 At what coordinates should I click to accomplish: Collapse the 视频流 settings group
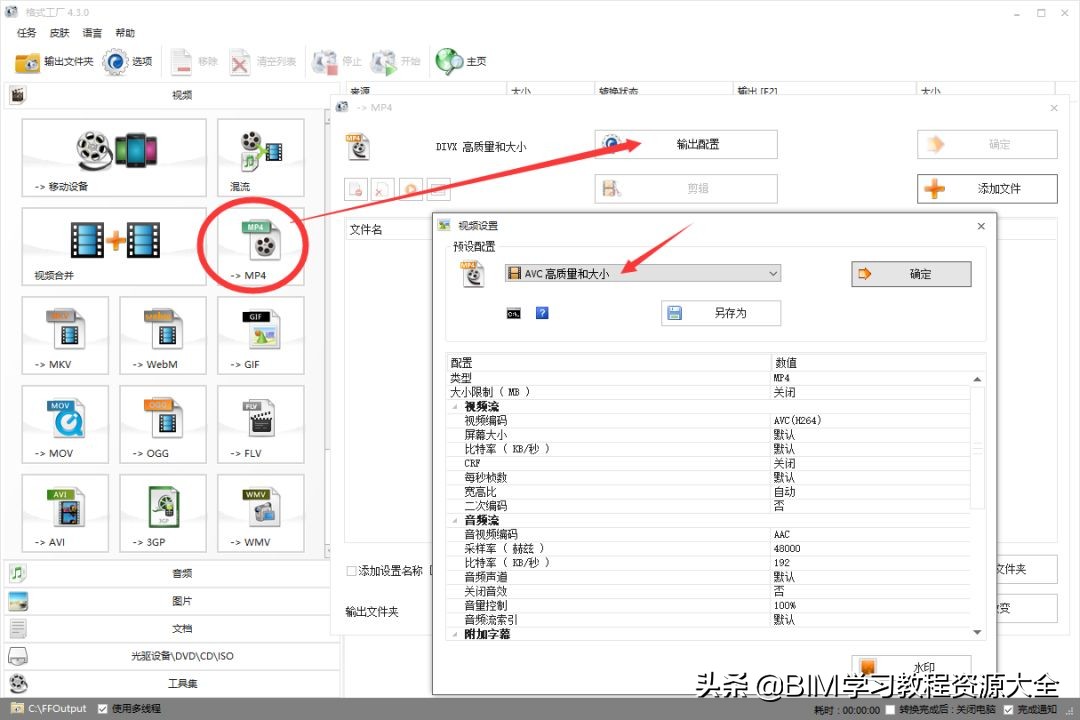point(455,406)
